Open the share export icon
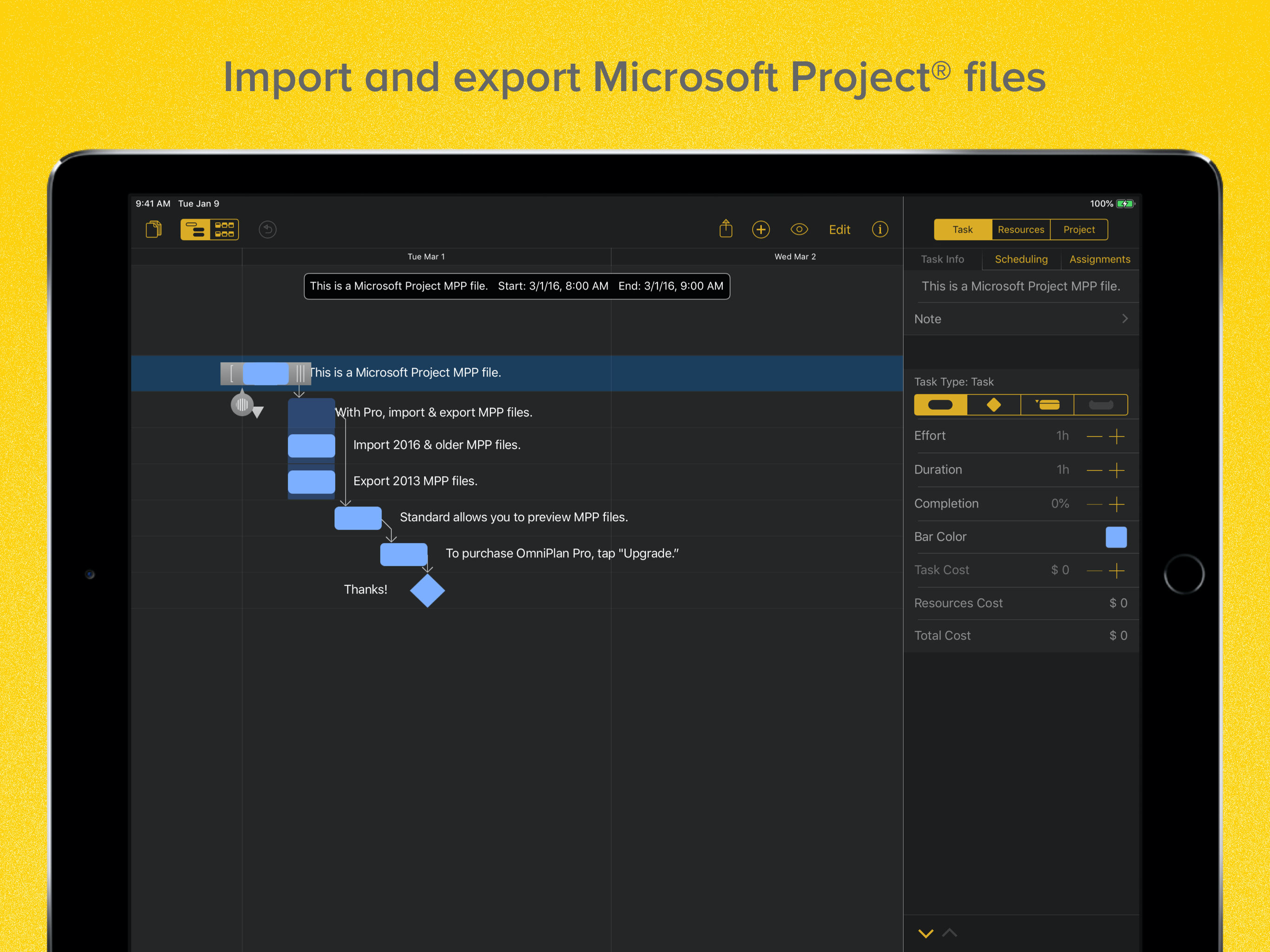Viewport: 1270px width, 952px height. click(x=726, y=229)
